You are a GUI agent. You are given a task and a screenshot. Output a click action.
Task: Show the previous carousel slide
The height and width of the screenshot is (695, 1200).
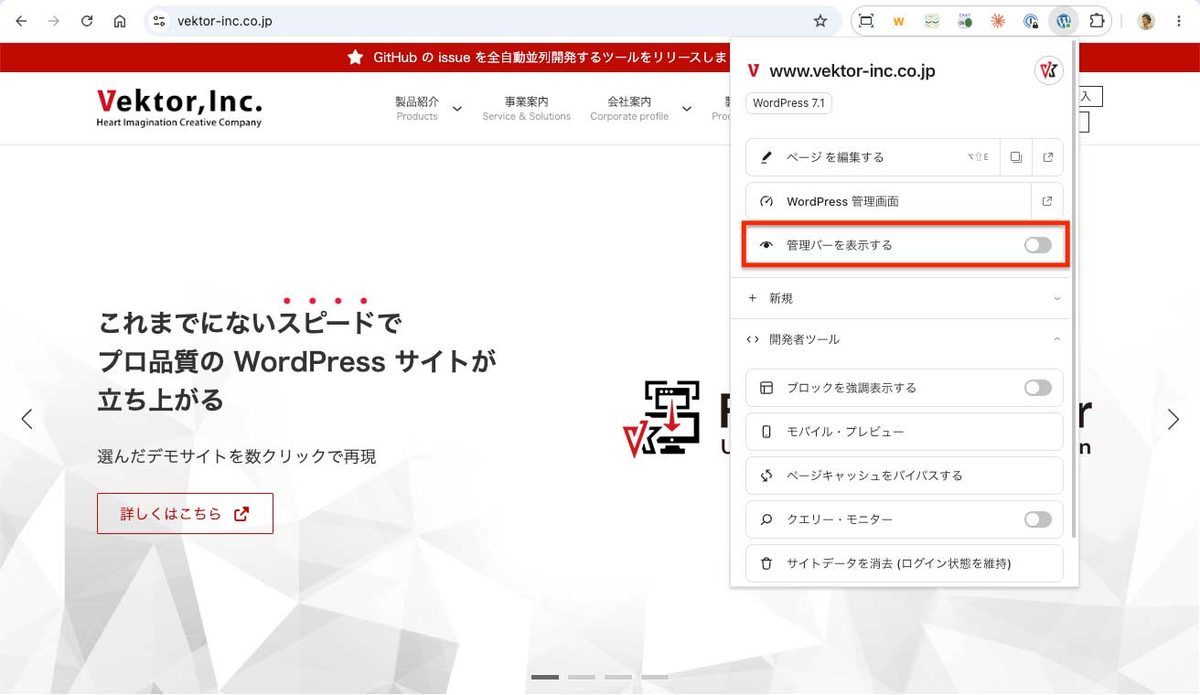pos(27,419)
